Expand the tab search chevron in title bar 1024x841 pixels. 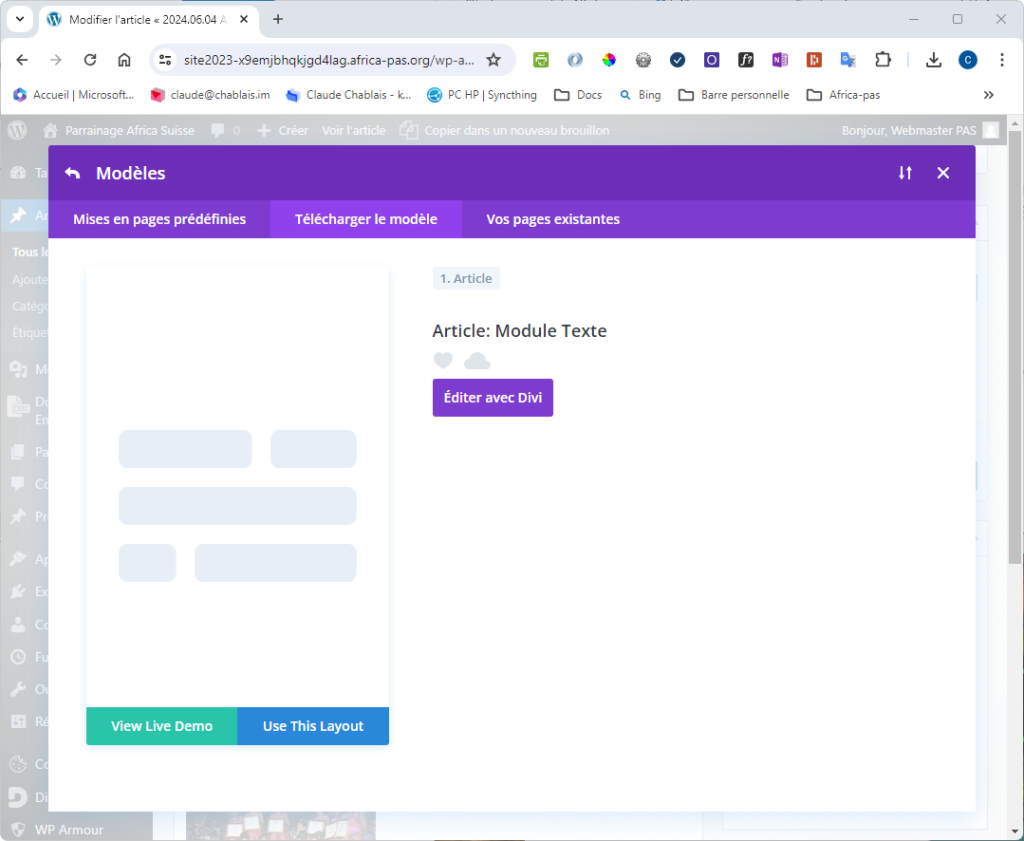[19, 19]
